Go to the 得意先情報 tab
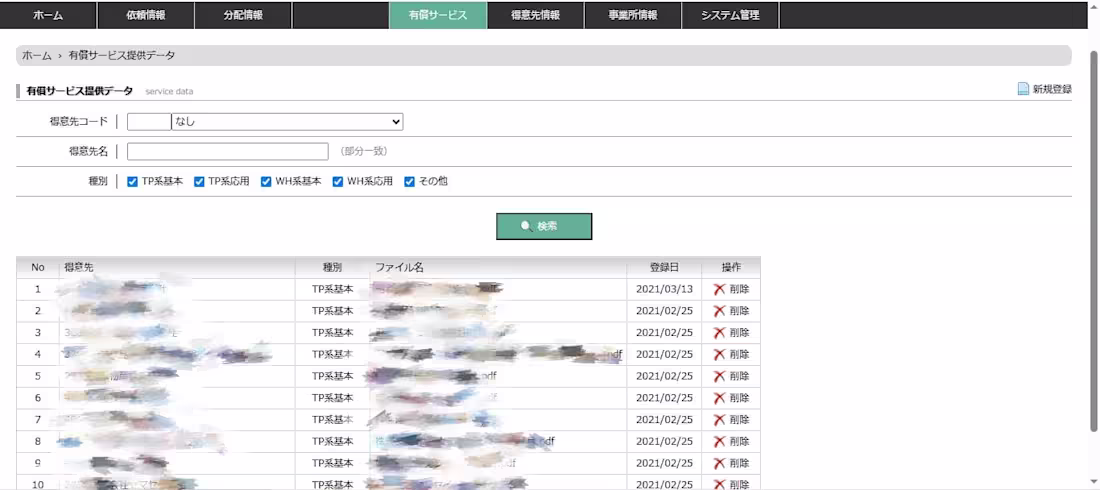This screenshot has width=1100, height=490. click(x=535, y=15)
